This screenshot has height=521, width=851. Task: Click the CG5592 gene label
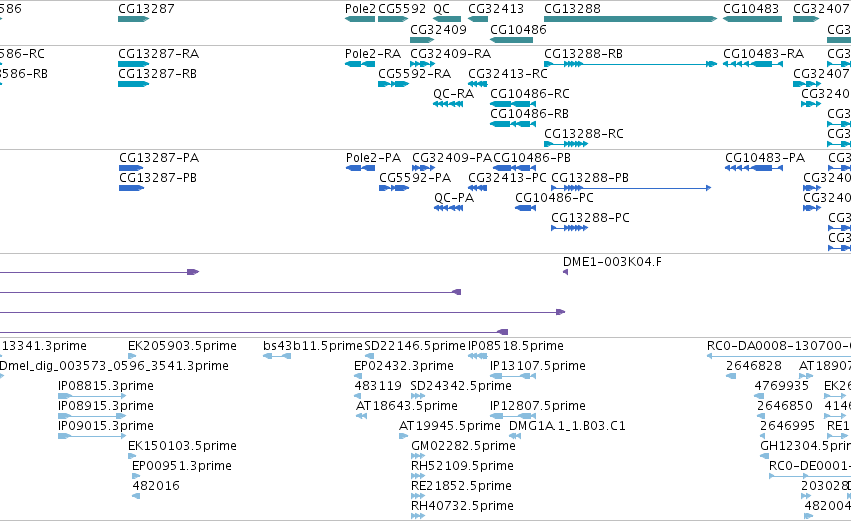(402, 9)
